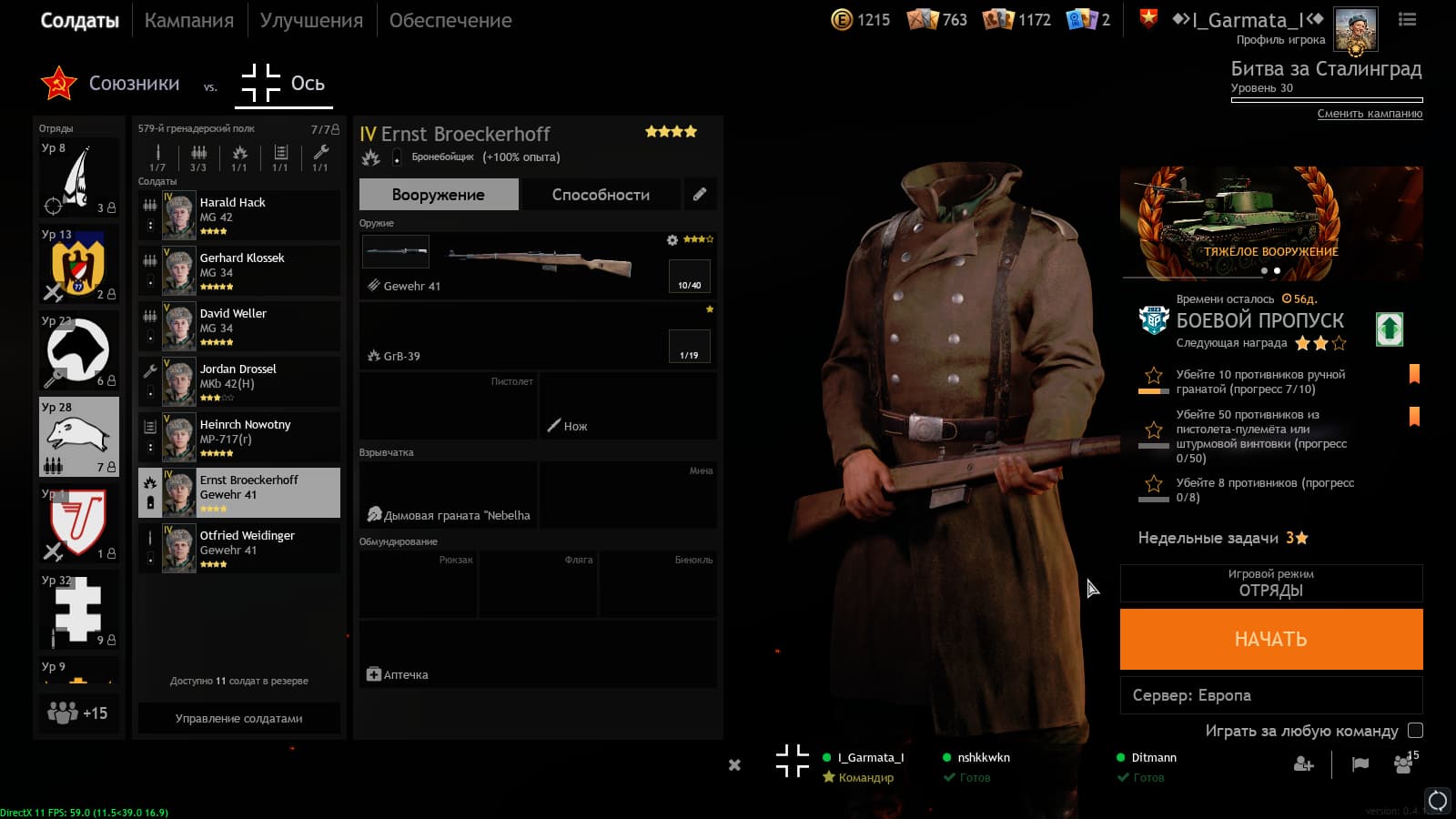1456x819 pixels.
Task: Open the friends group icon with 15
Action: [x=1404, y=763]
